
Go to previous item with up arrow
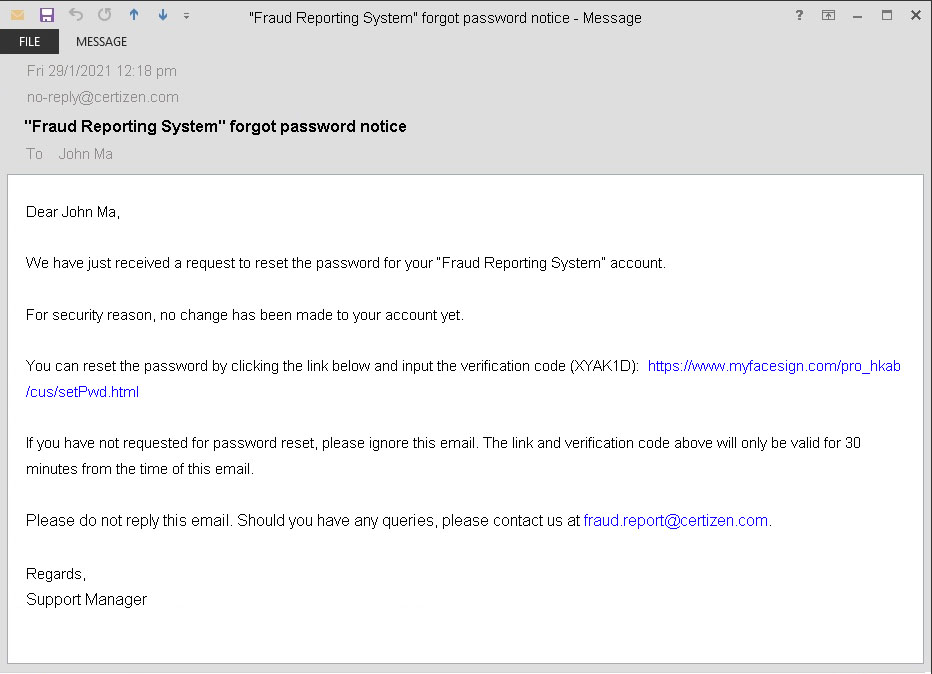click(x=134, y=15)
